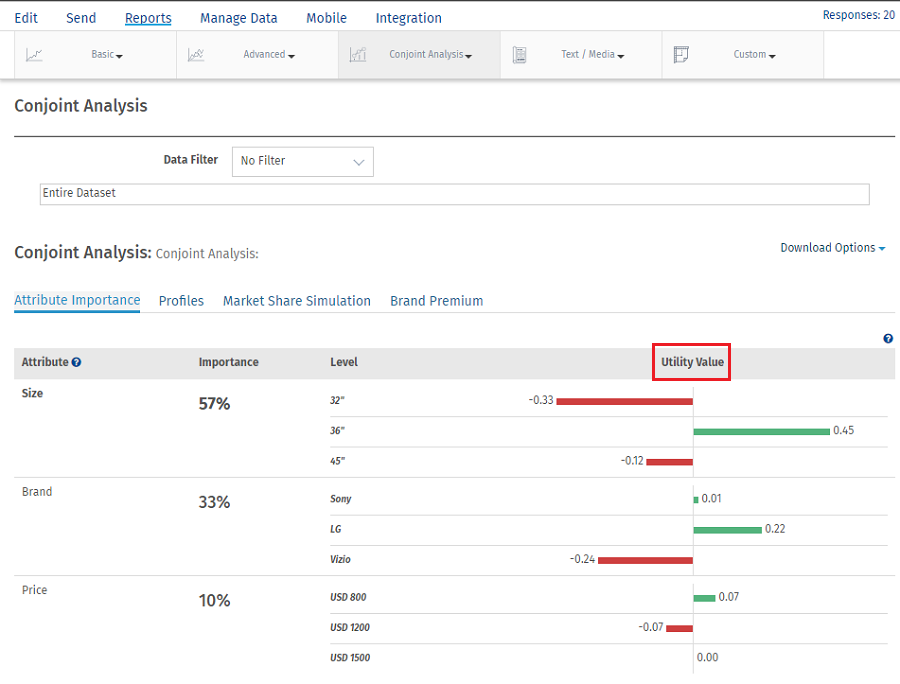Click the Basic reports chart icon
This screenshot has width=900, height=684.
tap(34, 55)
